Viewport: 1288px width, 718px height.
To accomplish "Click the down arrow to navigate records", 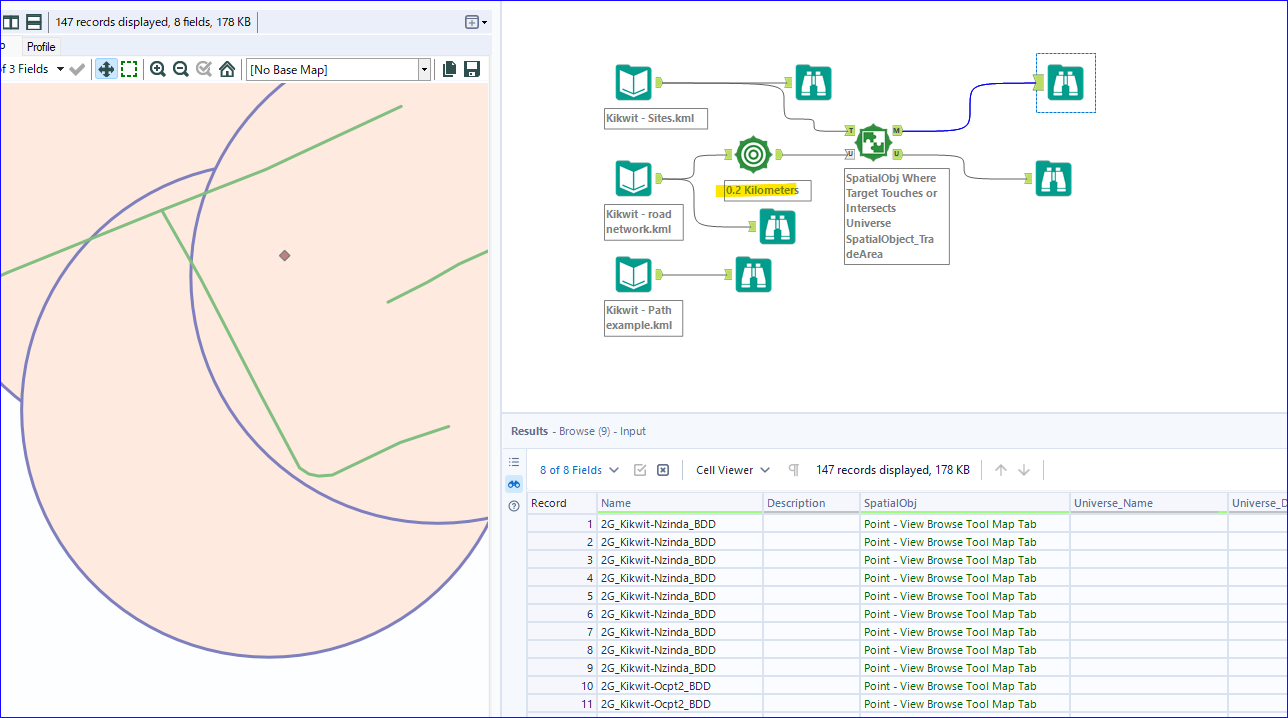I will tap(1024, 469).
